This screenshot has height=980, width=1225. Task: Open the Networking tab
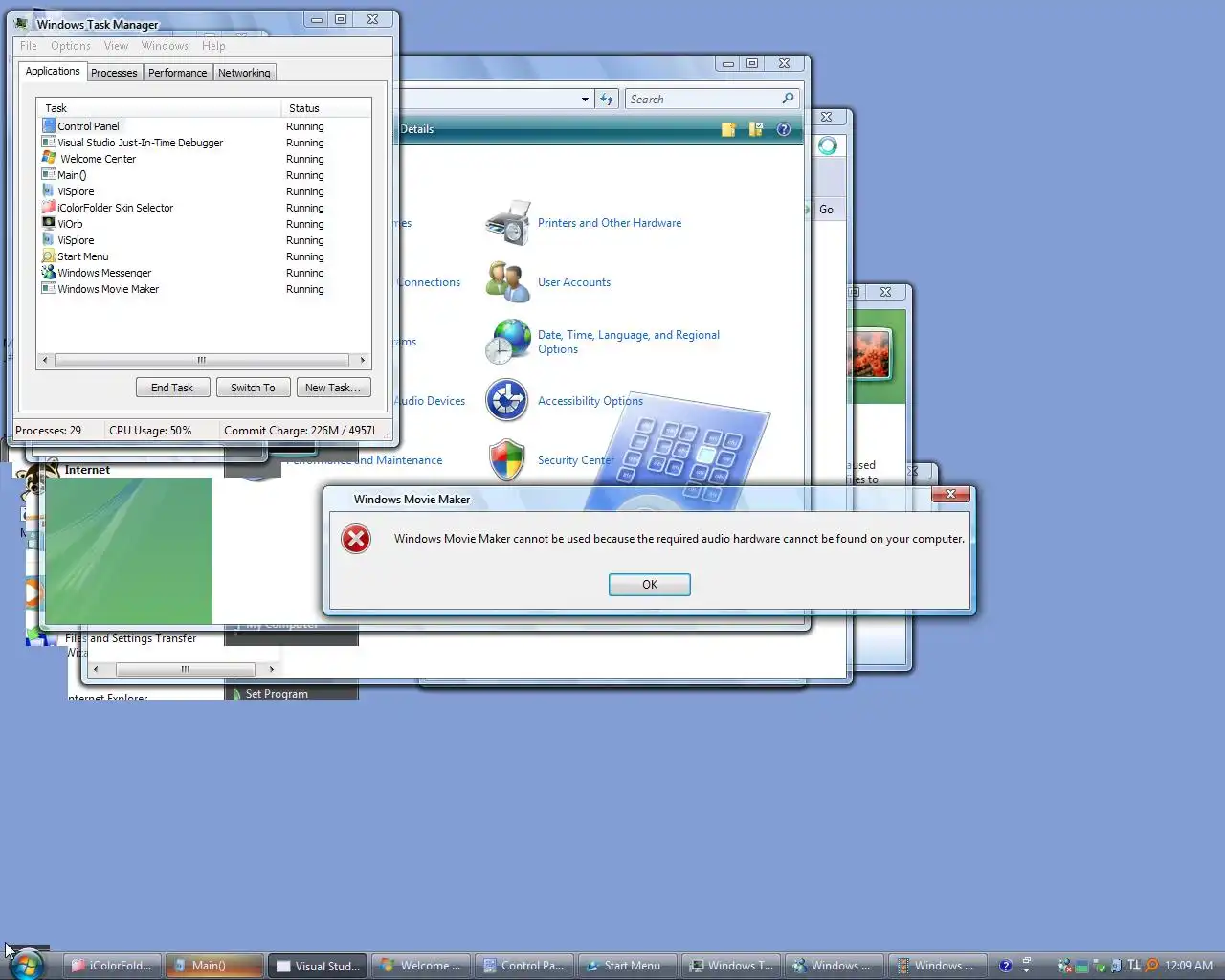pos(244,73)
